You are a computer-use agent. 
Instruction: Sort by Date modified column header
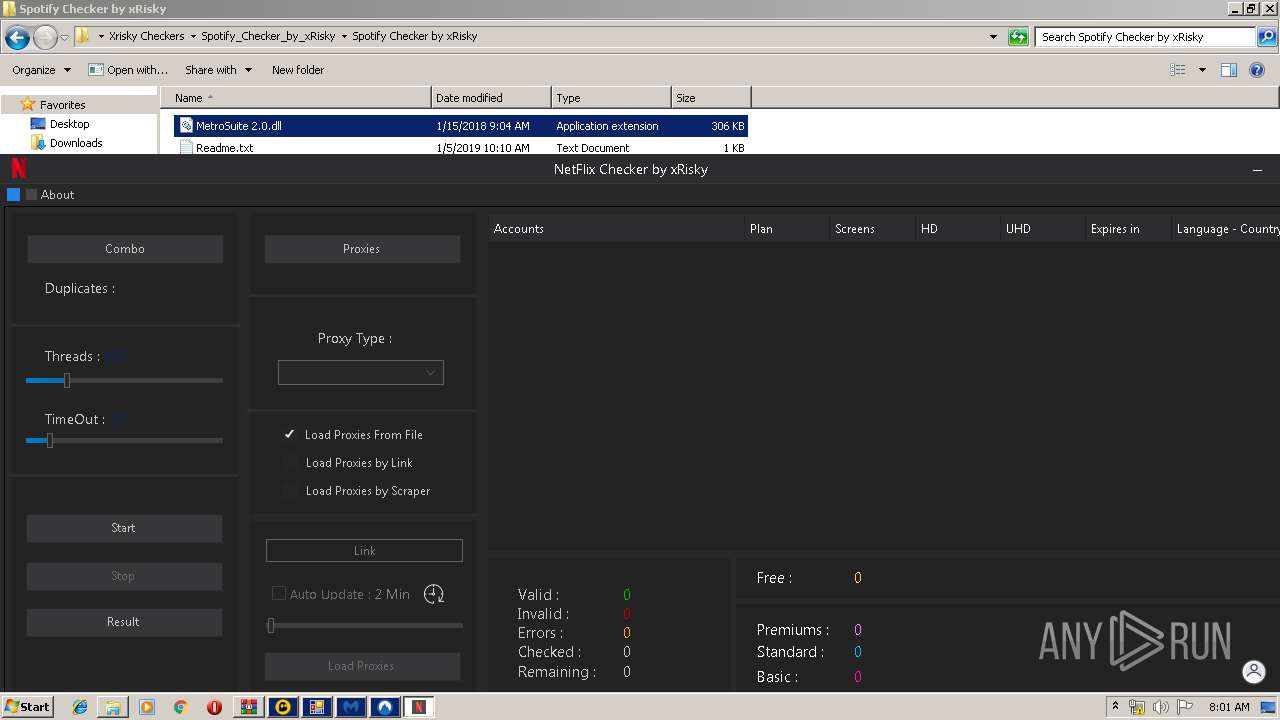click(492, 98)
